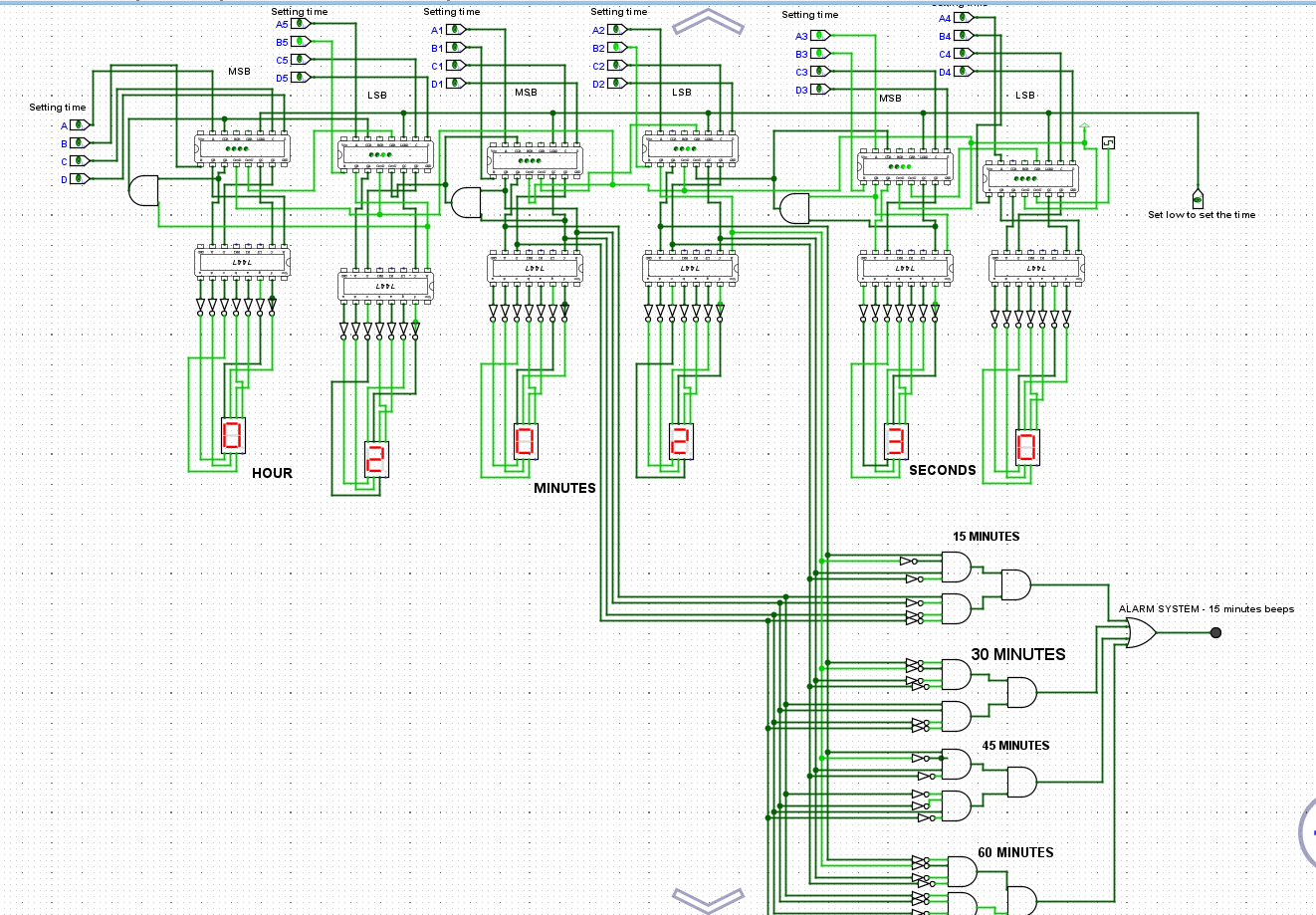Toggle hour MSB input pin A
The height and width of the screenshot is (915, 1316).
80,125
